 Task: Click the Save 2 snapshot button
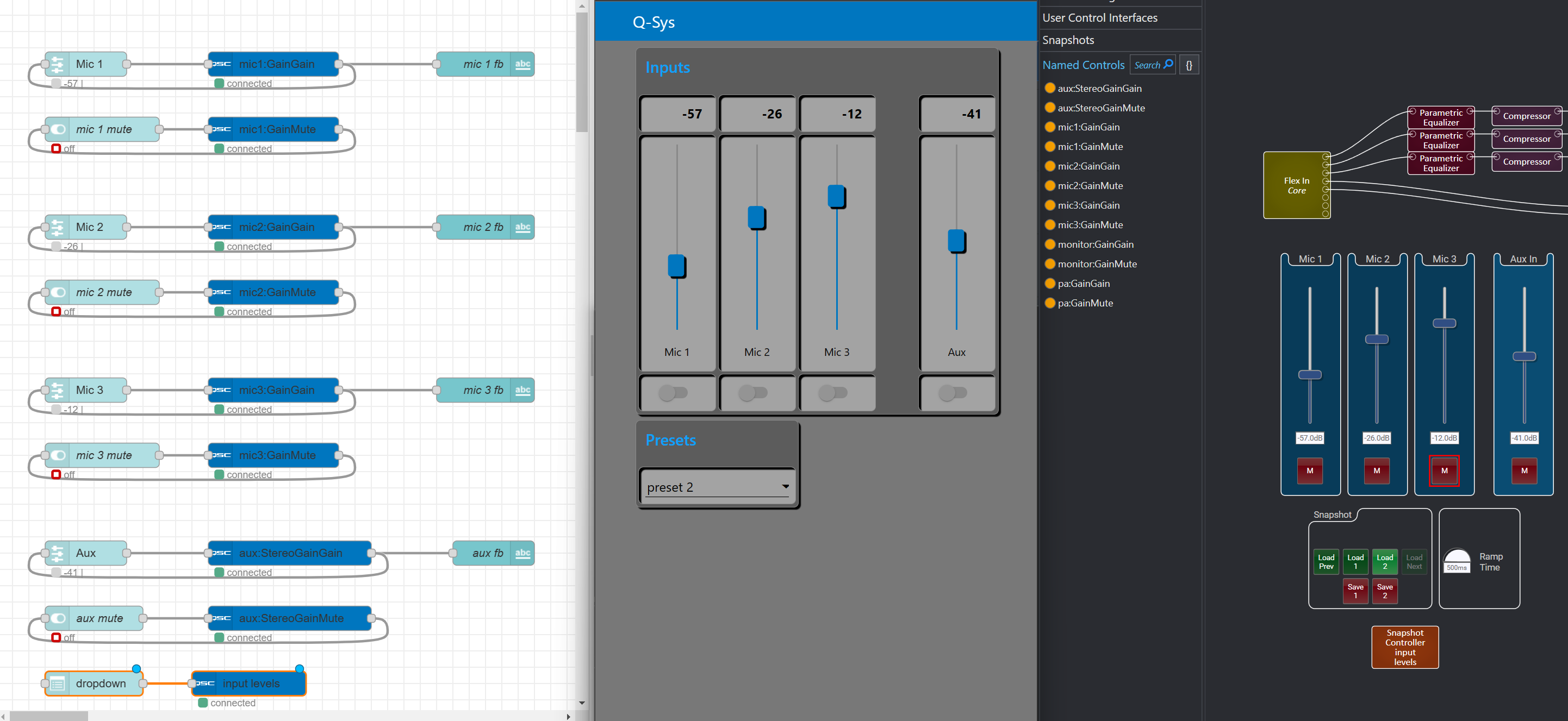coord(1384,591)
